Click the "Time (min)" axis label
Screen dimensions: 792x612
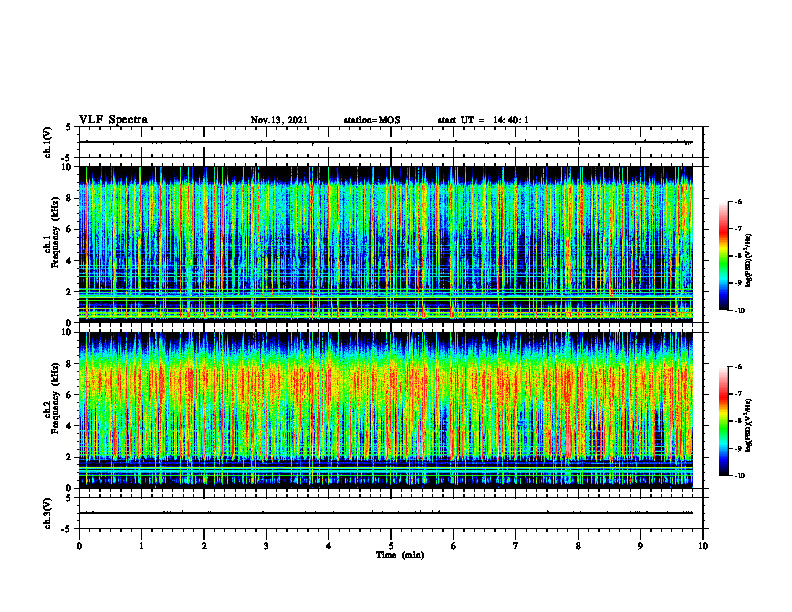tap(400, 555)
